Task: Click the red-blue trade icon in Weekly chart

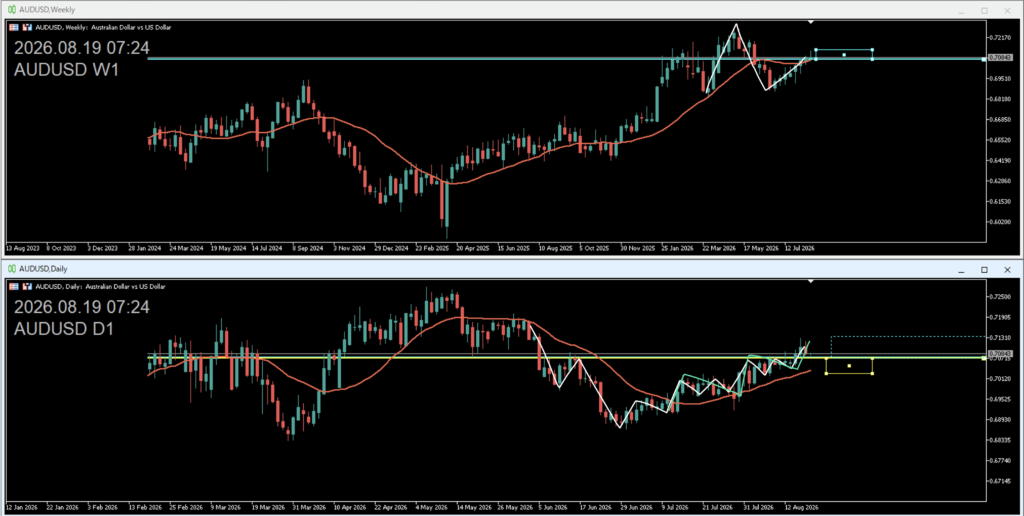Action: pos(27,27)
